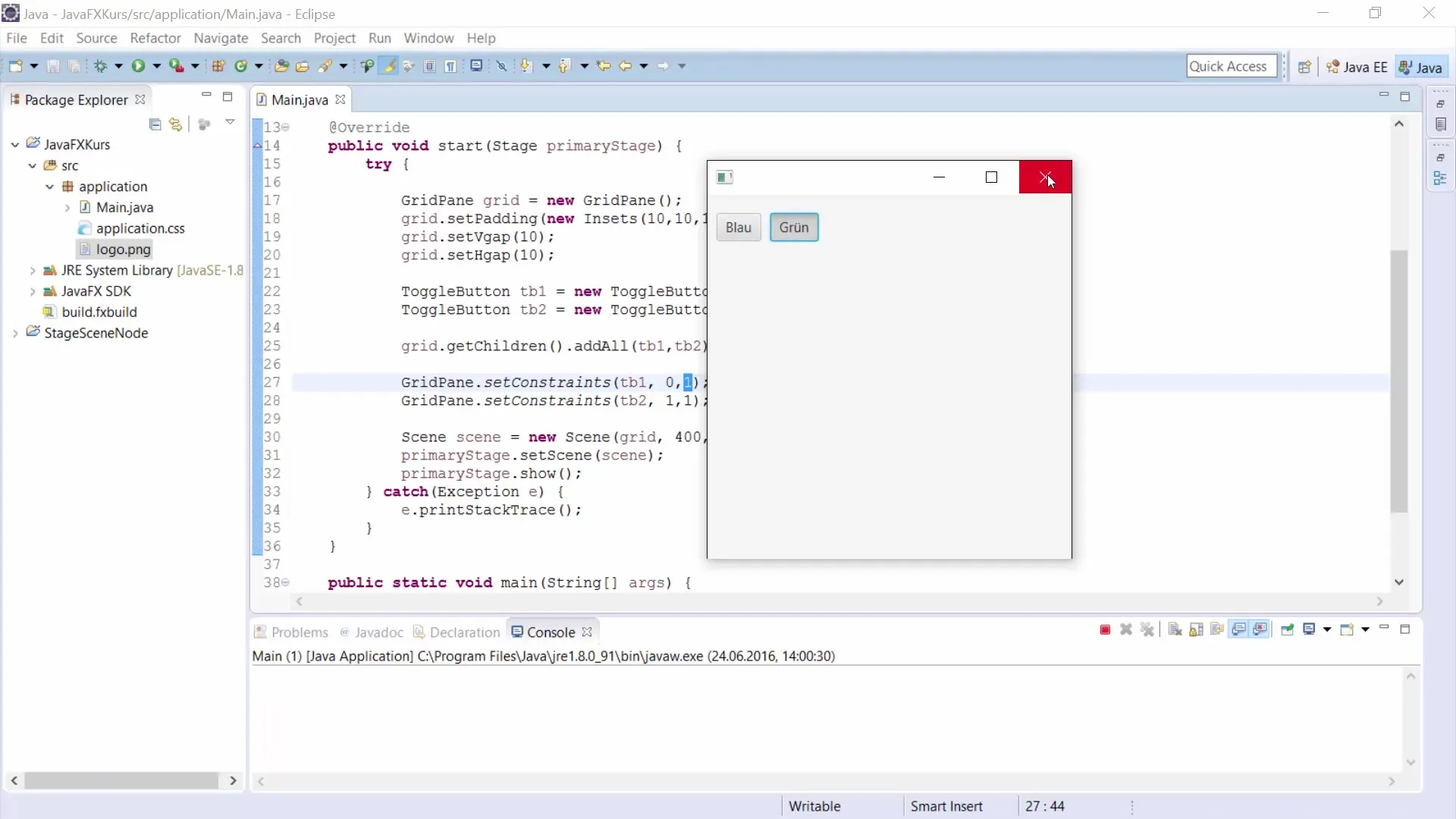This screenshot has height=819, width=1456.
Task: Go Back with yellow left arrow
Action: pyautogui.click(x=625, y=66)
